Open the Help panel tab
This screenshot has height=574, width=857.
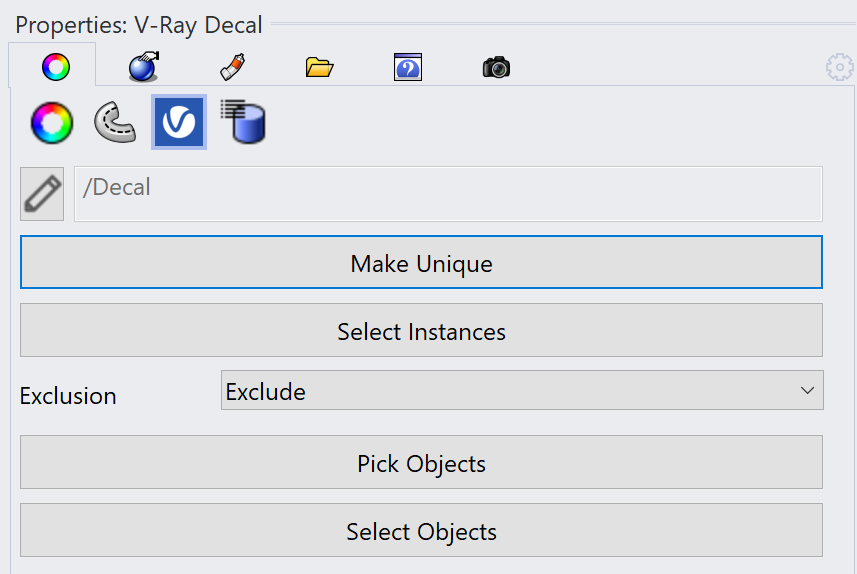tap(408, 67)
